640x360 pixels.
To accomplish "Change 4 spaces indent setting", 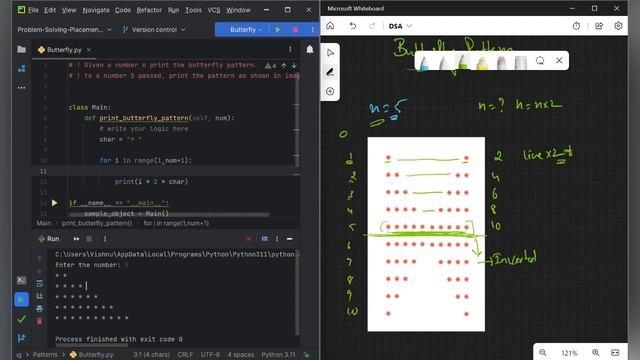I will point(241,354).
